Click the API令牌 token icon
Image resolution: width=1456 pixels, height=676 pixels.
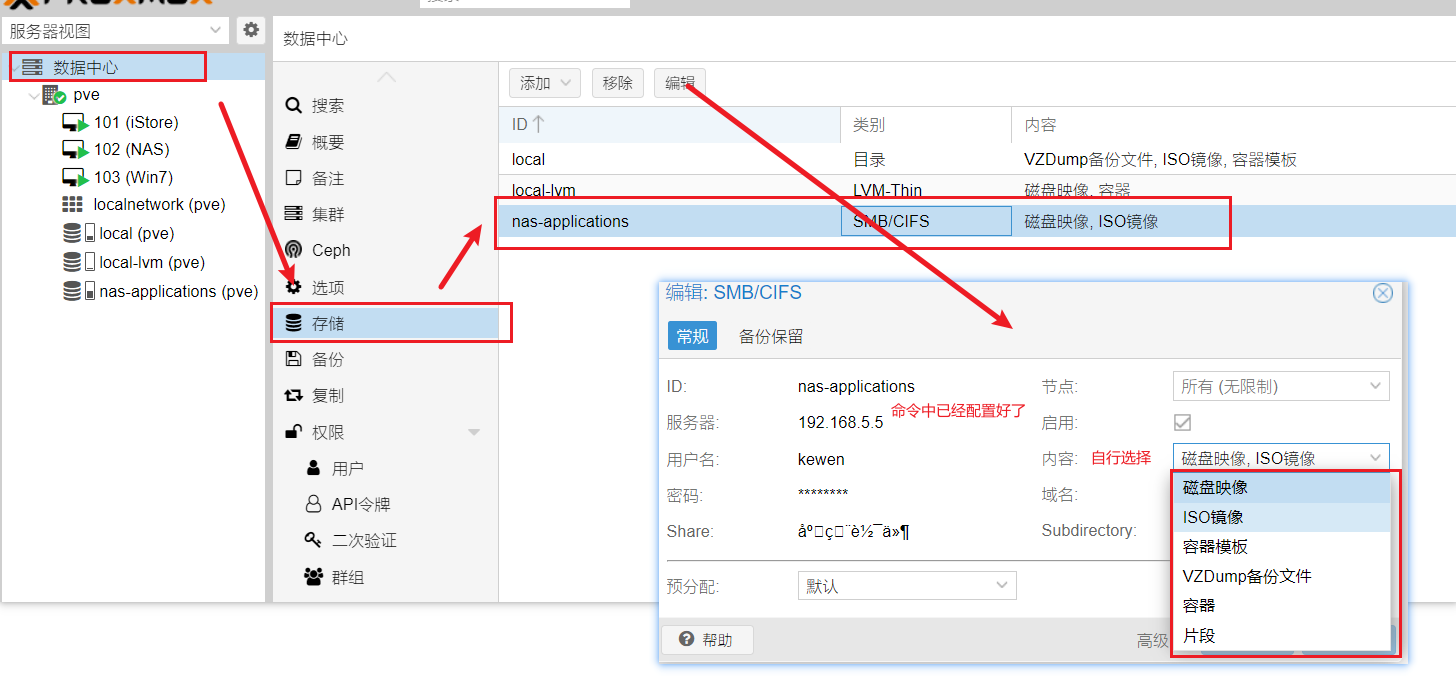313,504
